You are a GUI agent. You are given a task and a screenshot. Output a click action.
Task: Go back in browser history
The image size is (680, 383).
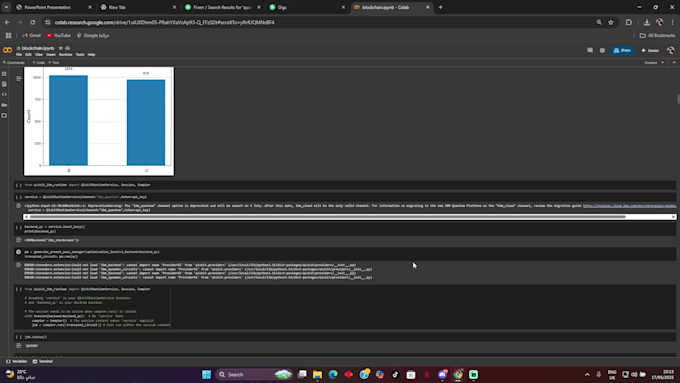[x=7, y=22]
